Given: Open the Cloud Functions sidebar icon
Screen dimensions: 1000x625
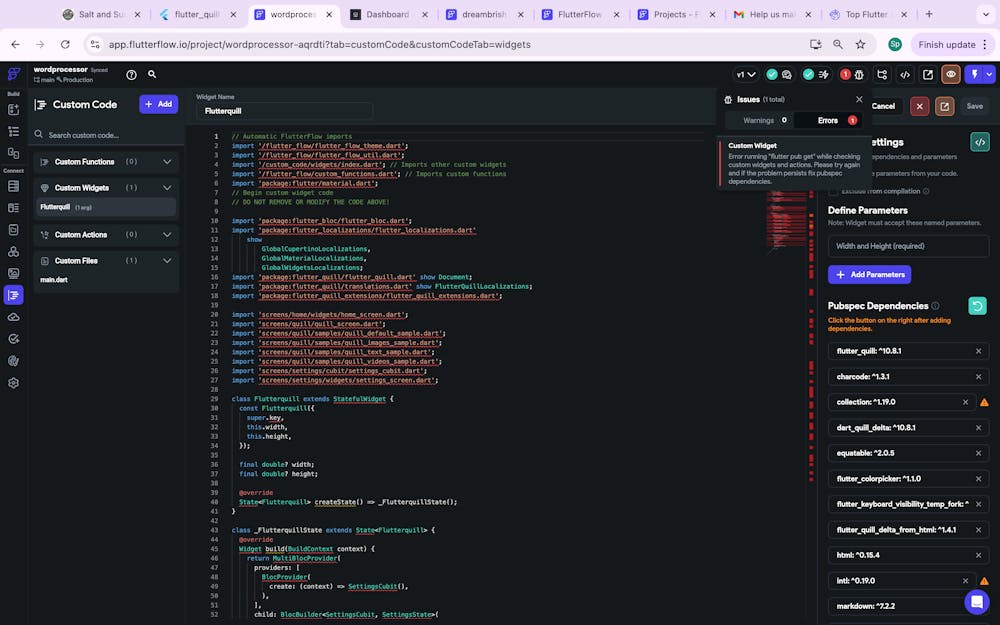Looking at the screenshot, I should point(13,317).
